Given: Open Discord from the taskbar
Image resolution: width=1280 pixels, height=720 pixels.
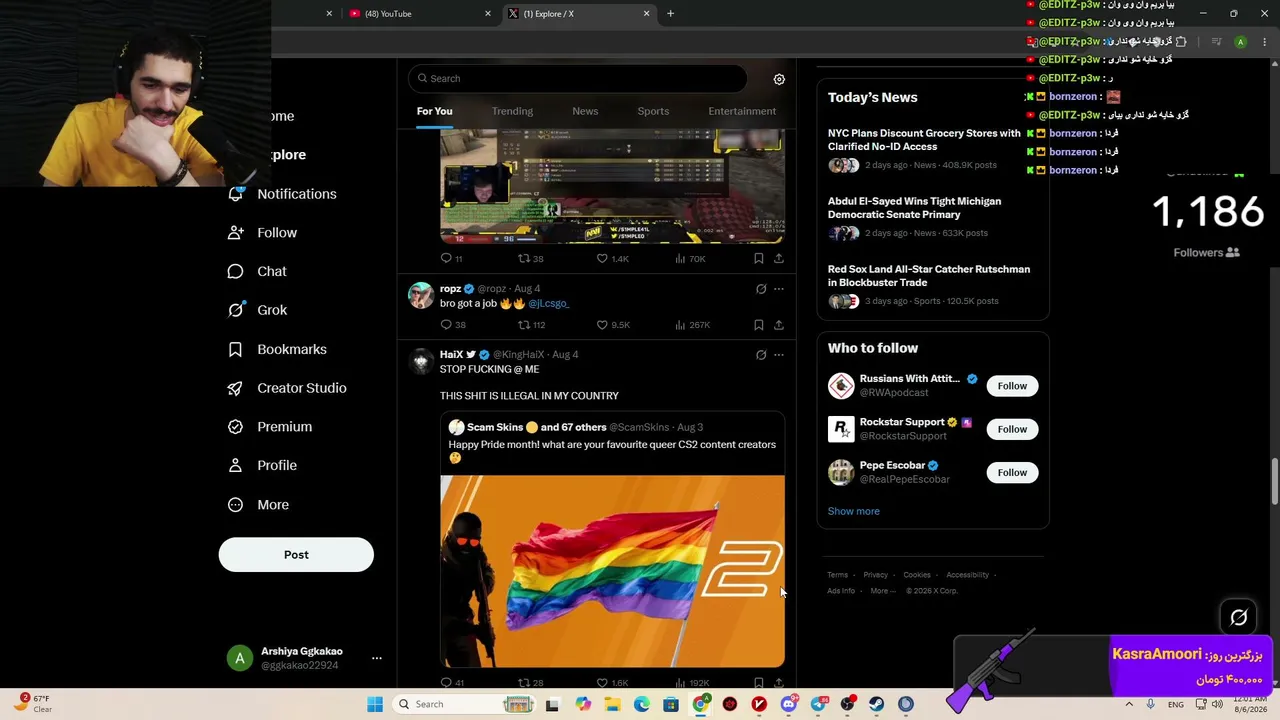Looking at the screenshot, I should 789,704.
